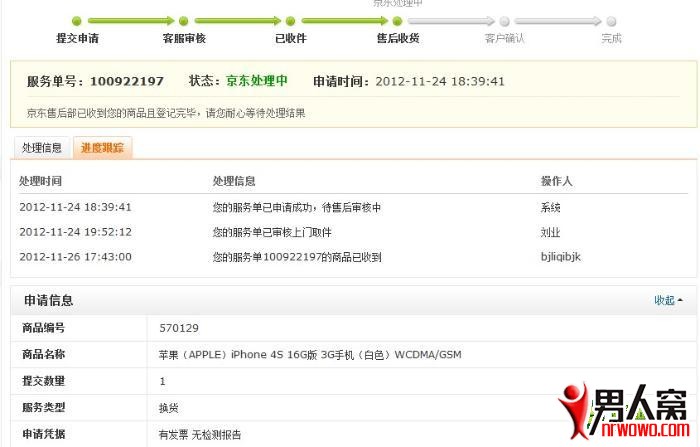Click timestamp 2012-11-26 17:43:00 row
The width and height of the screenshot is (700, 447).
pos(75,257)
